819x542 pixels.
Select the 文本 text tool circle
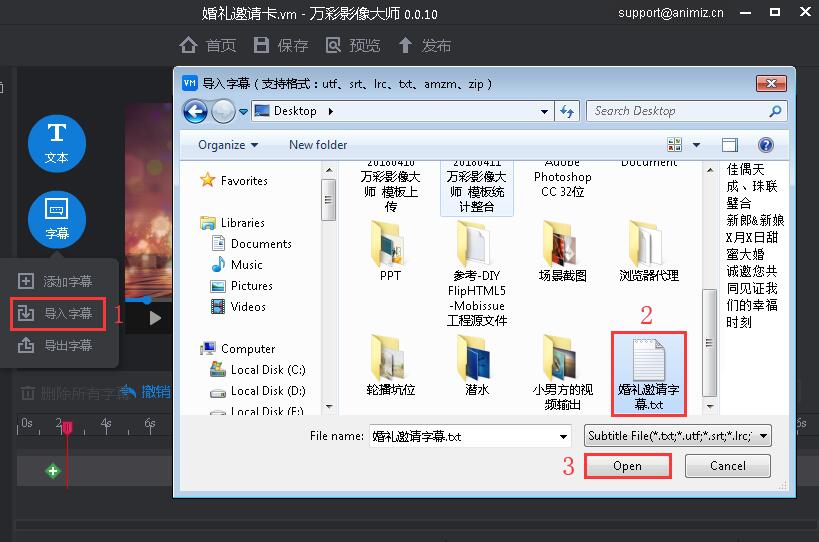point(56,143)
